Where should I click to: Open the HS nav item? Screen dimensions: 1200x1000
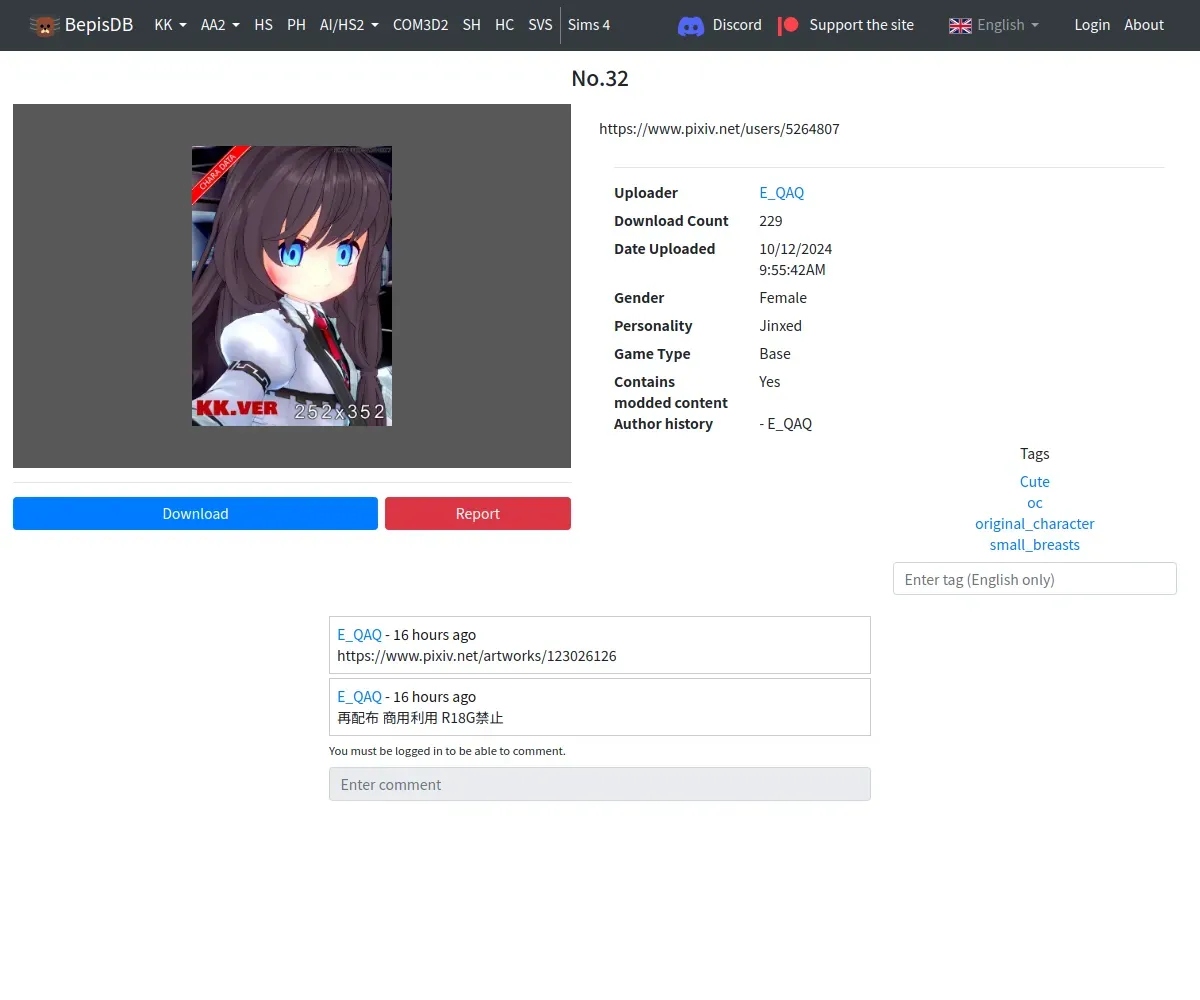263,25
